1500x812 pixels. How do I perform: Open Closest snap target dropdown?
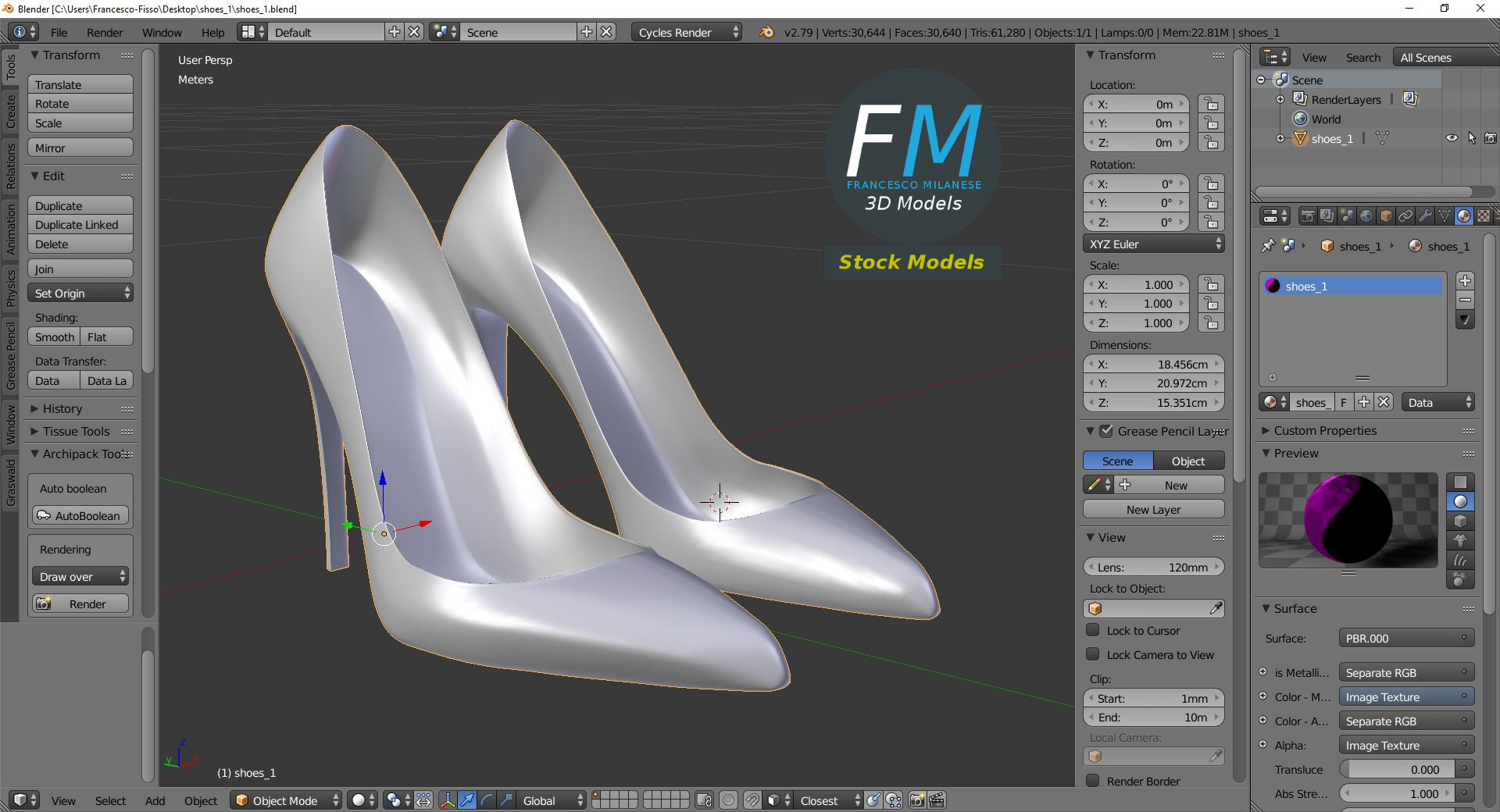829,800
